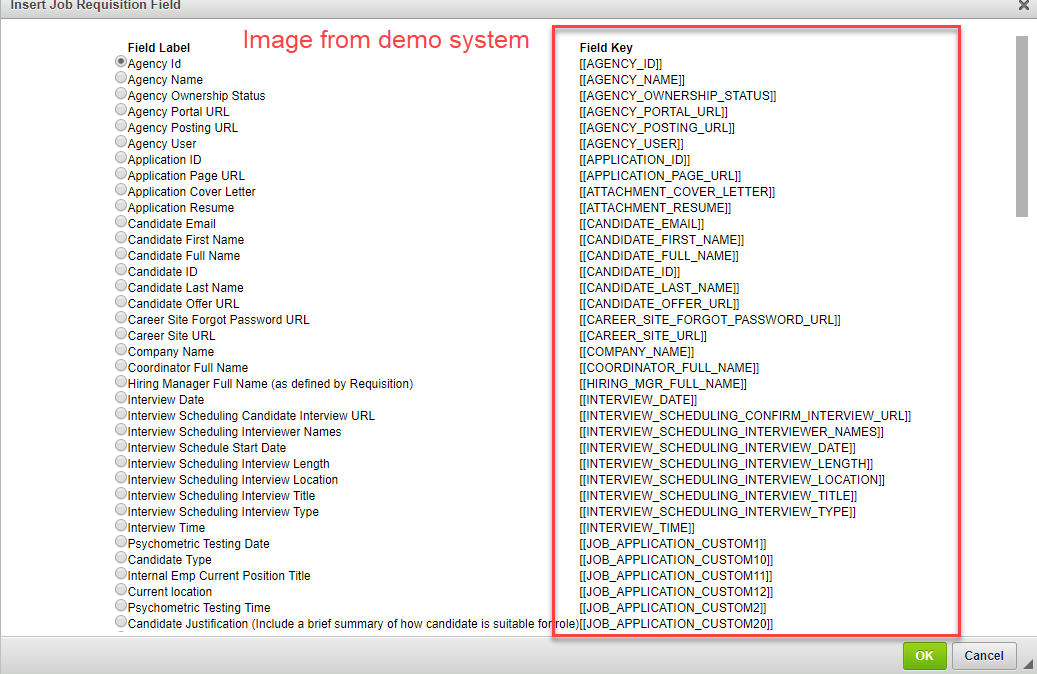Click the [[AGENCY_ID]] field key text
The width and height of the screenshot is (1037, 674).
tap(621, 64)
